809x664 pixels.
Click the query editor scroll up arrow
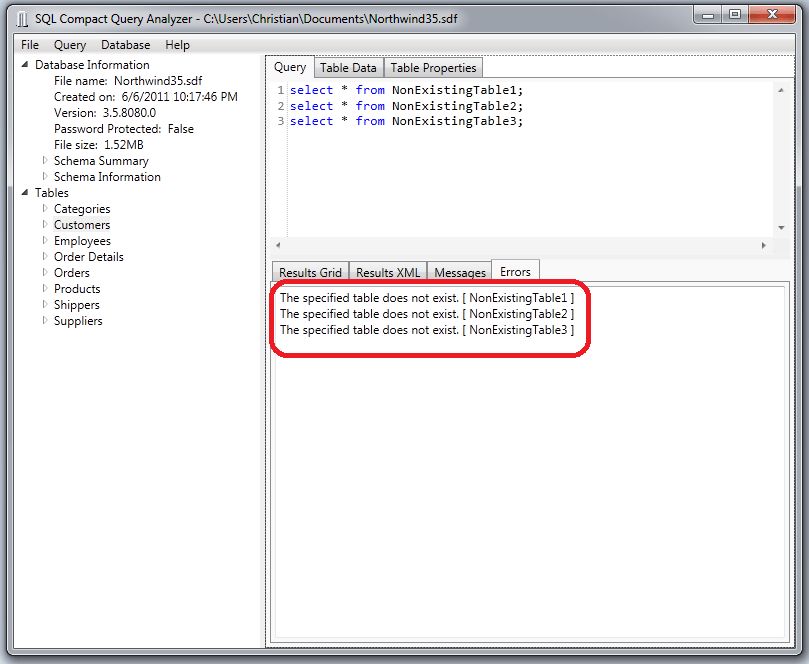coord(781,90)
